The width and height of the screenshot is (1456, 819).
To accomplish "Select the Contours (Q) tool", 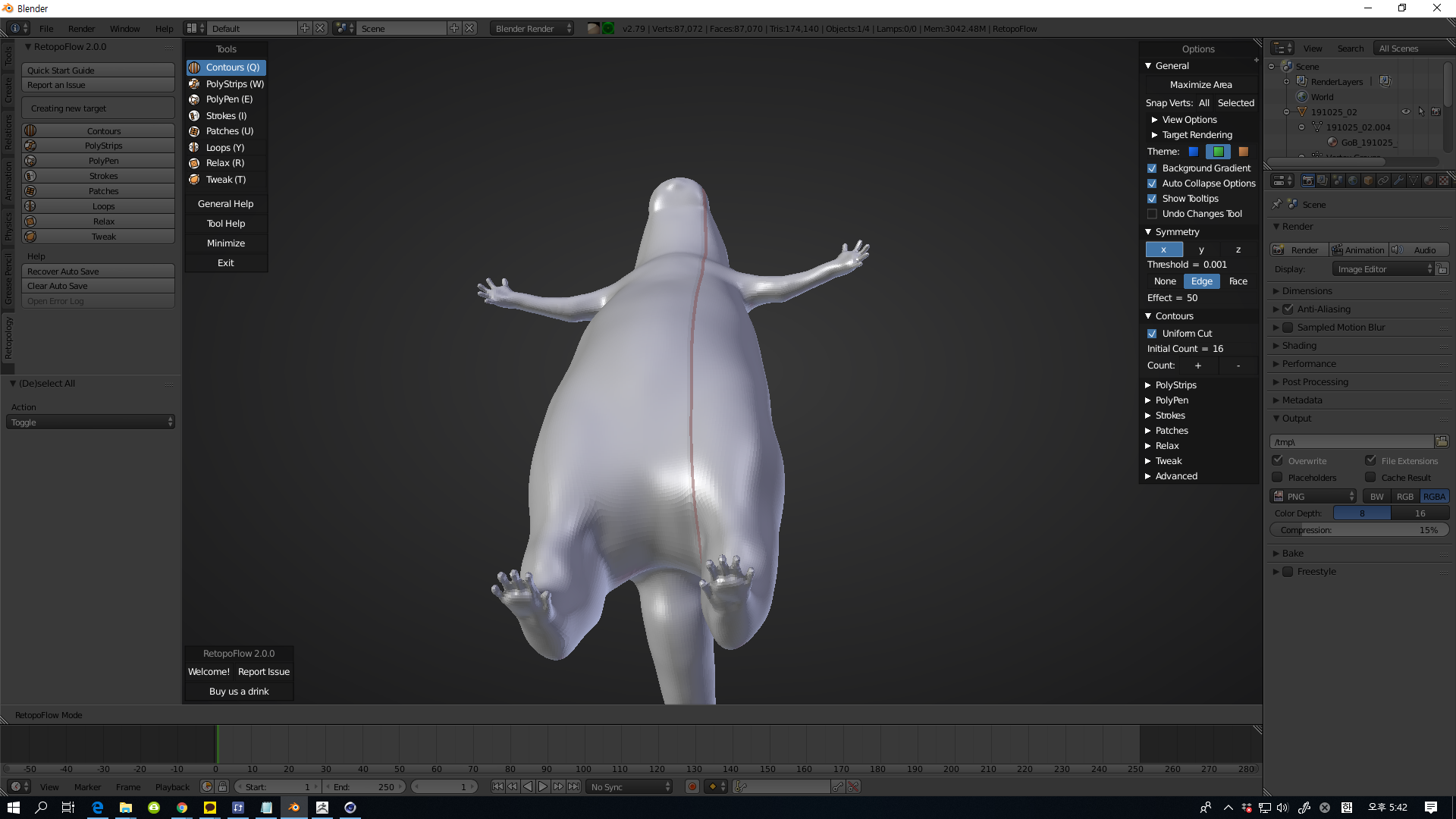I will click(226, 67).
